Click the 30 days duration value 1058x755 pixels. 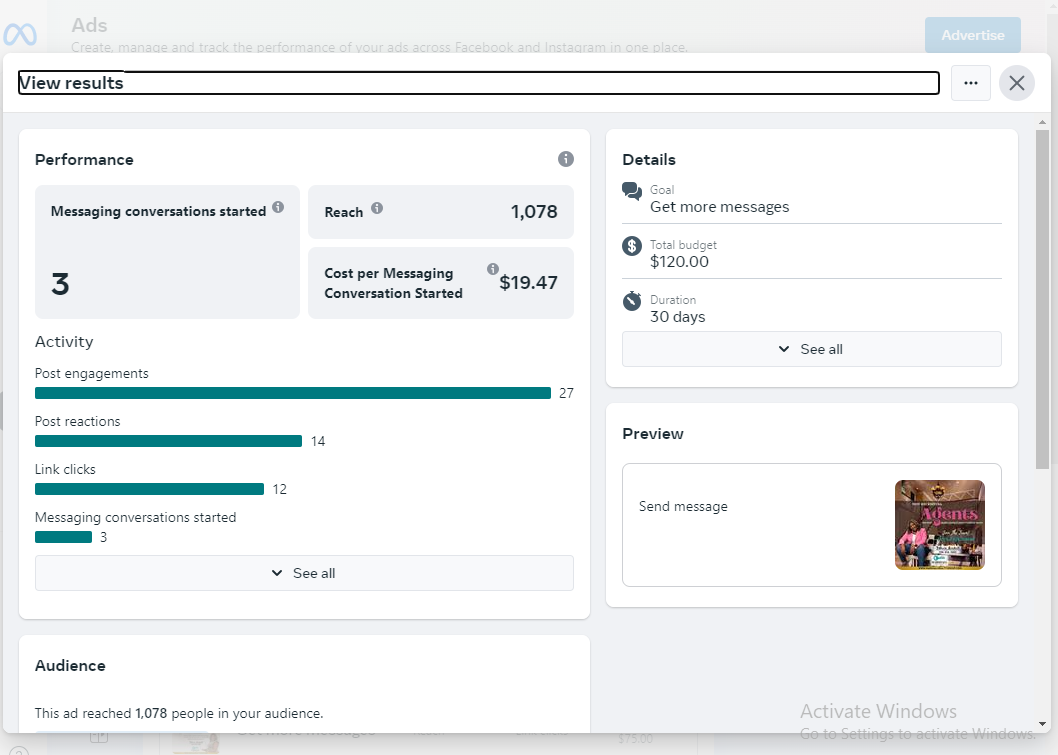point(677,316)
